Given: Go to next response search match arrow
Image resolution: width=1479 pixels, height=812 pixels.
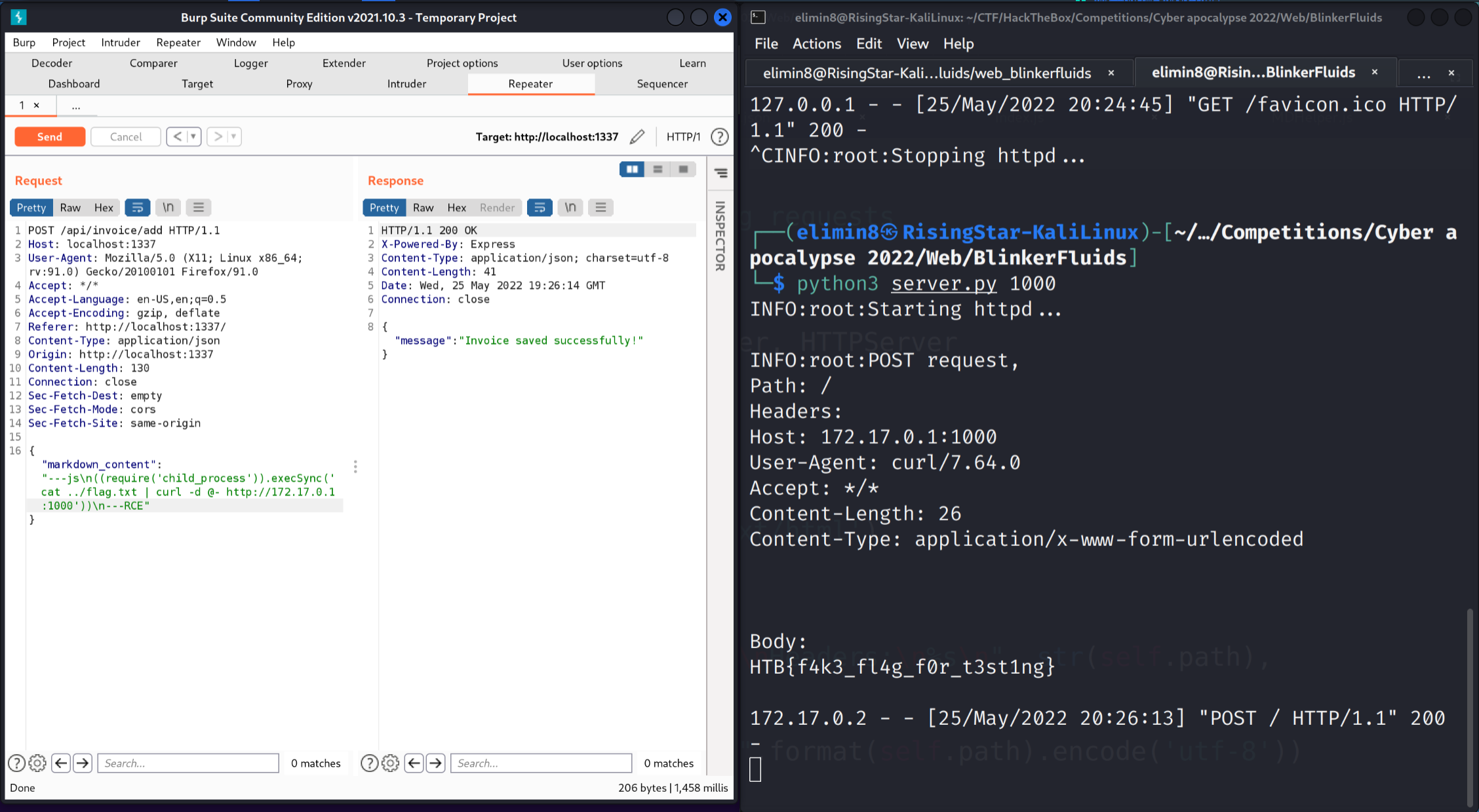Looking at the screenshot, I should coord(436,763).
